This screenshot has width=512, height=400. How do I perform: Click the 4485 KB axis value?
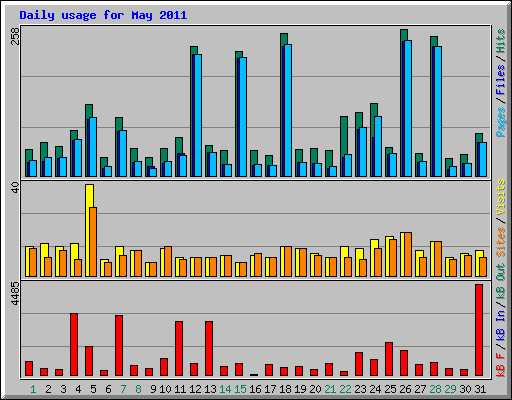click(15, 294)
